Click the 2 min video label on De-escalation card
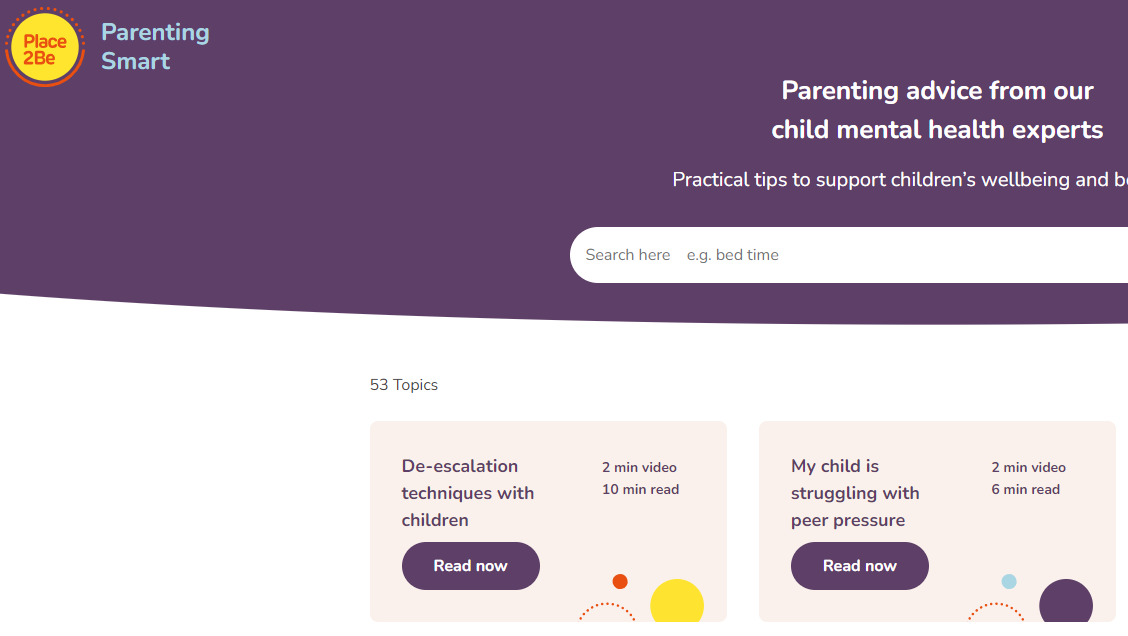The height and width of the screenshot is (636, 1128). 640,467
